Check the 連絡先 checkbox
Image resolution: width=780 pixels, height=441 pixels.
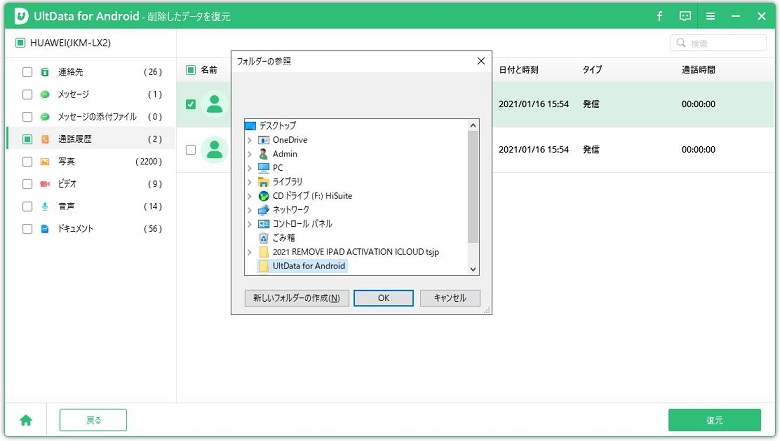click(27, 72)
